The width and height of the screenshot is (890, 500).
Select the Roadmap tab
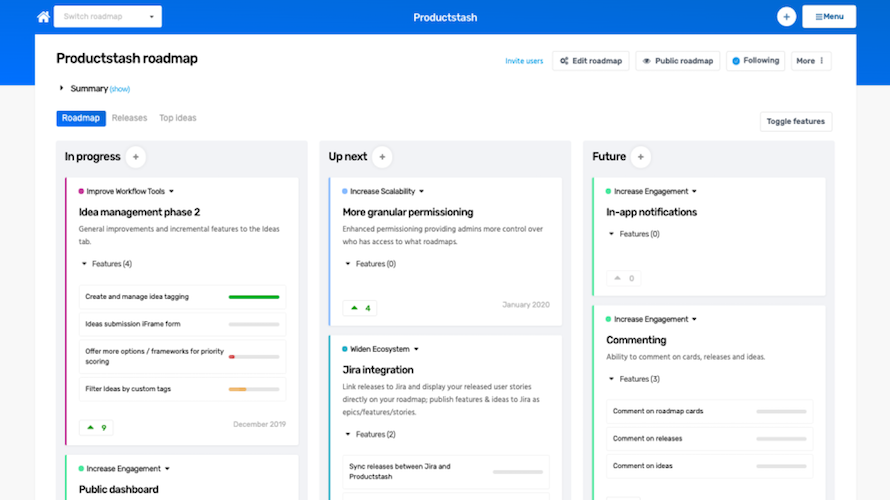81,118
